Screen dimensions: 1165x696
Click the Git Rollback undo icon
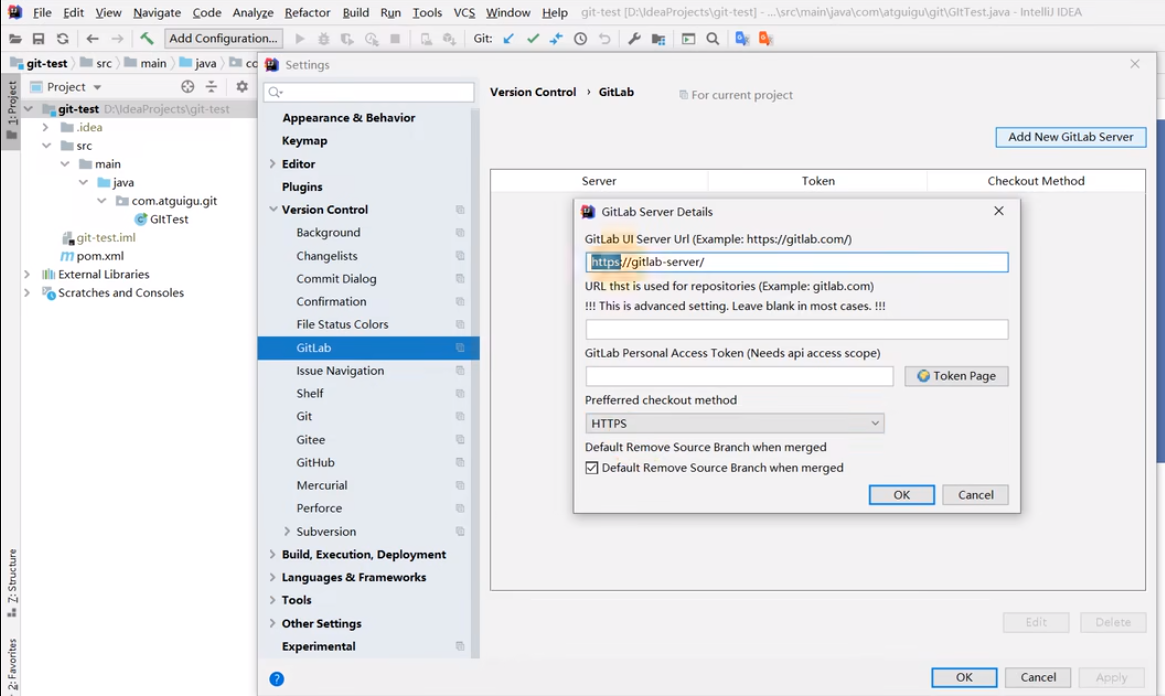pos(605,39)
